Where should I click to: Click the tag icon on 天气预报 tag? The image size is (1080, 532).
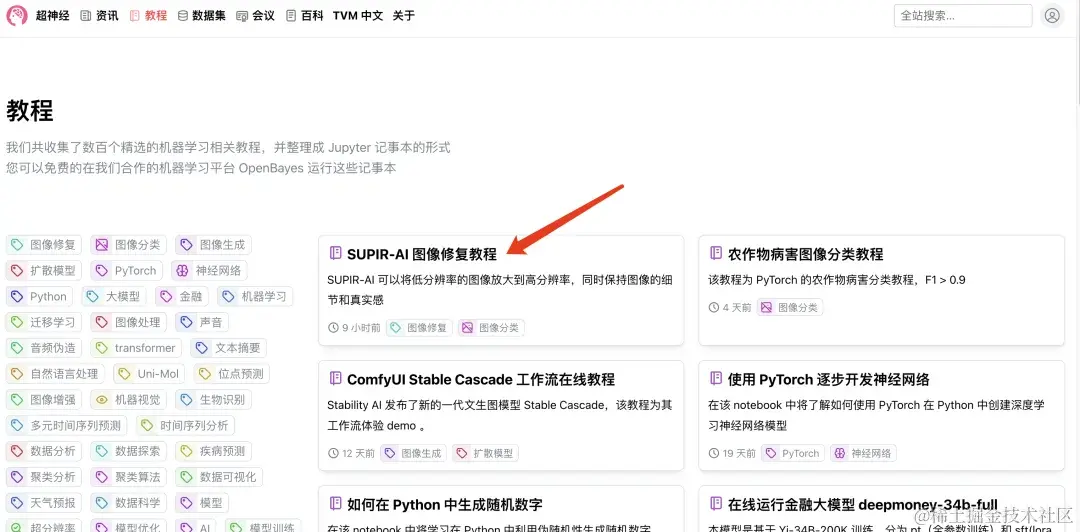tap(17, 502)
